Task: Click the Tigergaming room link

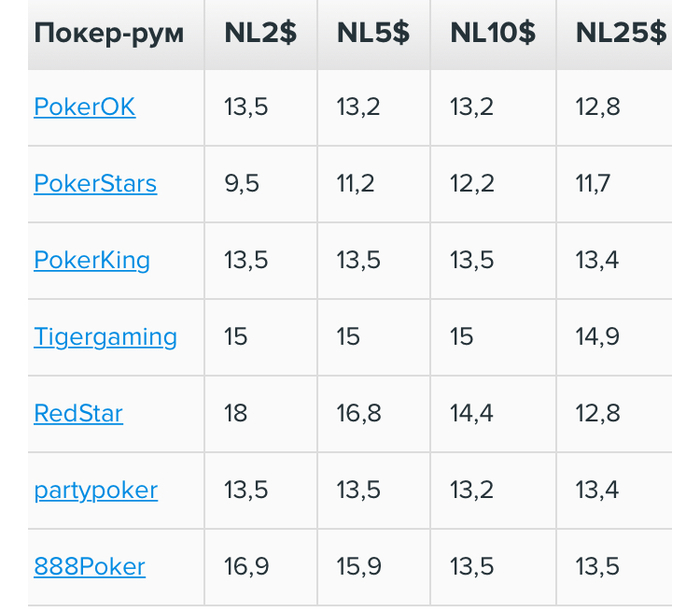Action: tap(105, 337)
